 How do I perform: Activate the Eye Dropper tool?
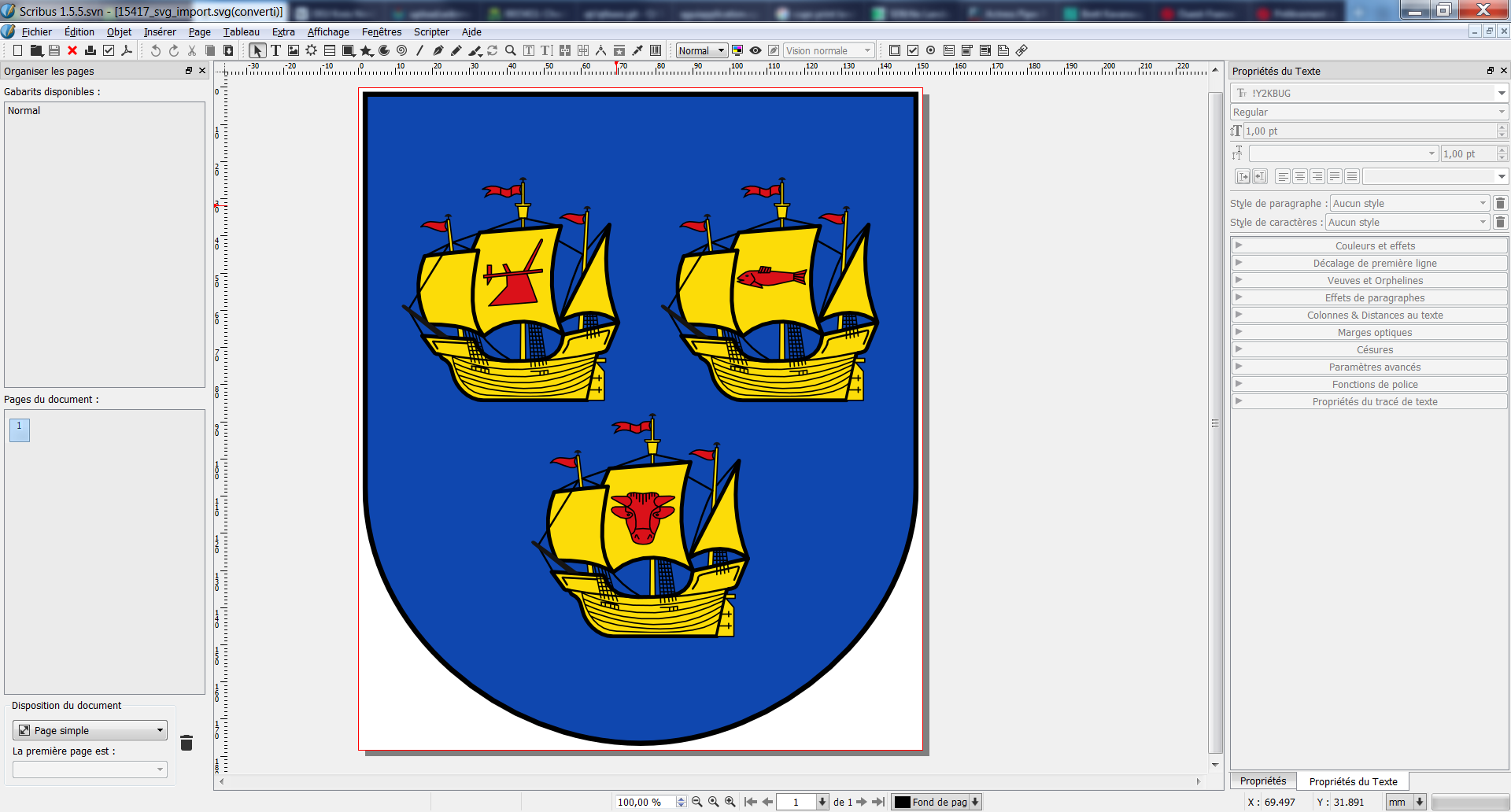point(637,50)
